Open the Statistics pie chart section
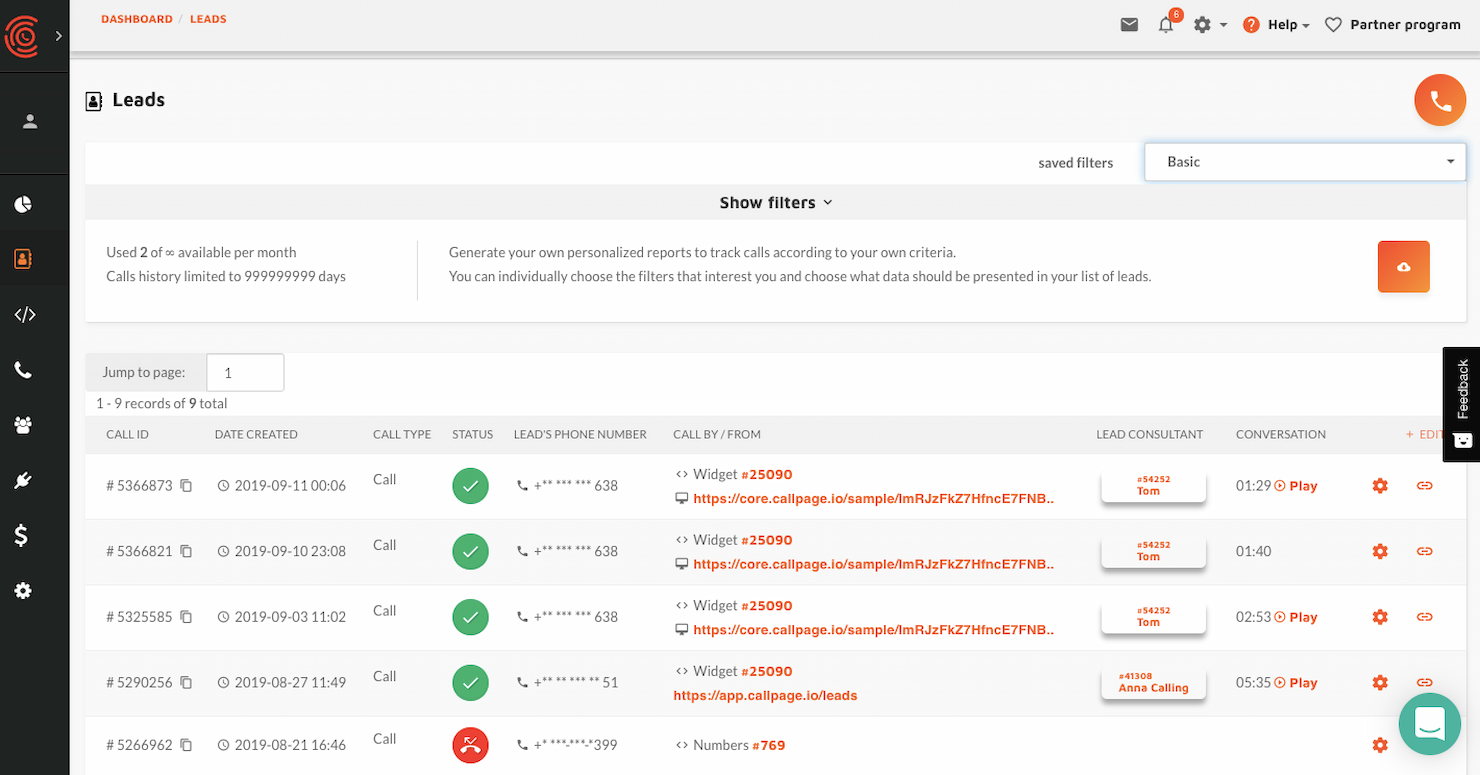1480x775 pixels. (x=22, y=203)
